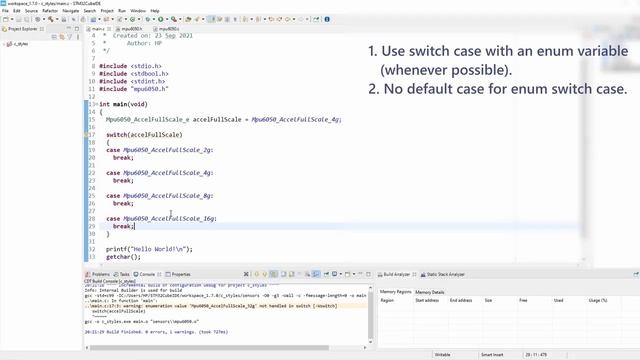This screenshot has height=360, width=640.
Task: Click the Pin Console icon
Action: coord(326,274)
